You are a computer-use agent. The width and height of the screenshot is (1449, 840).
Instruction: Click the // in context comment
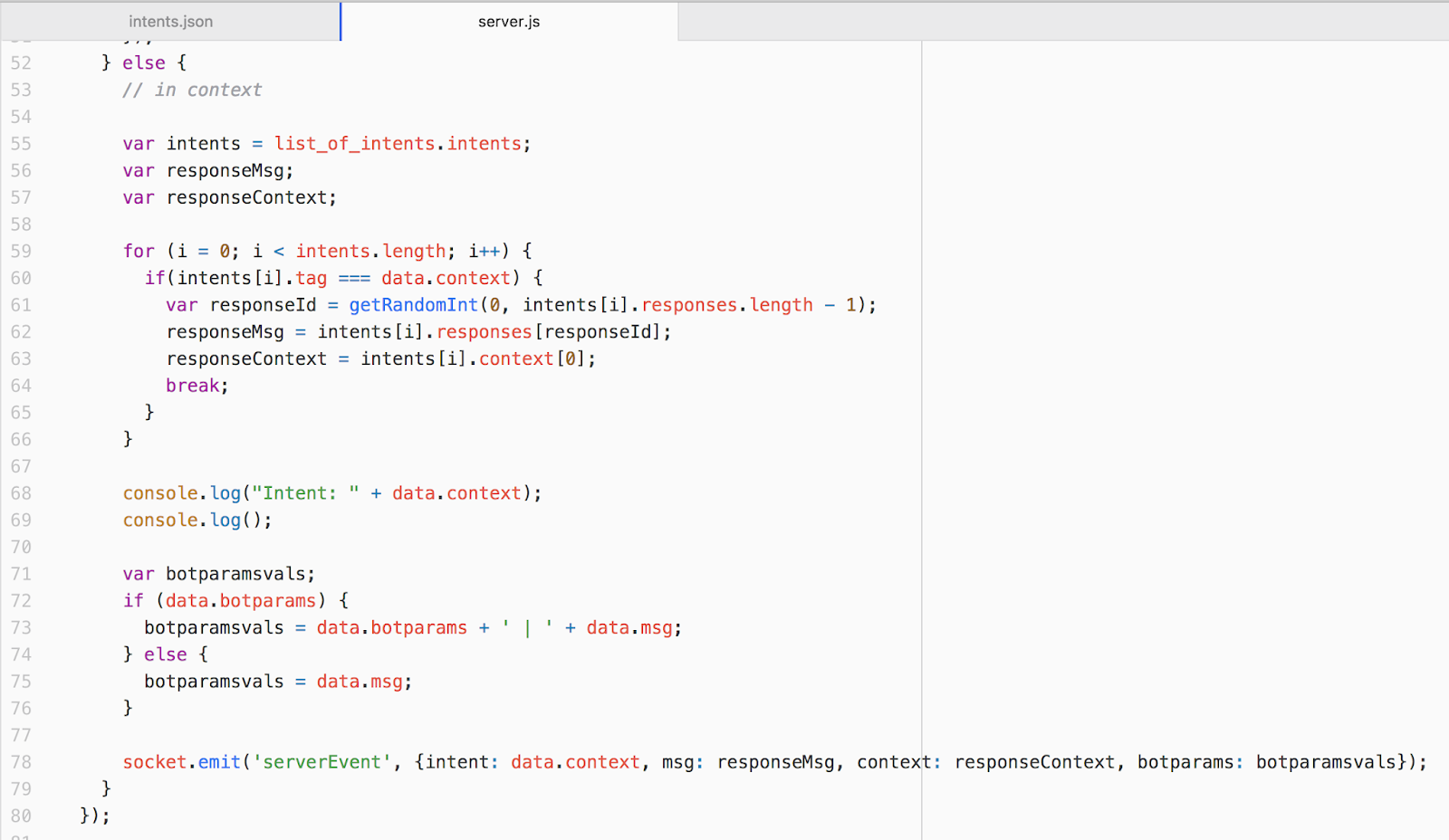(192, 90)
